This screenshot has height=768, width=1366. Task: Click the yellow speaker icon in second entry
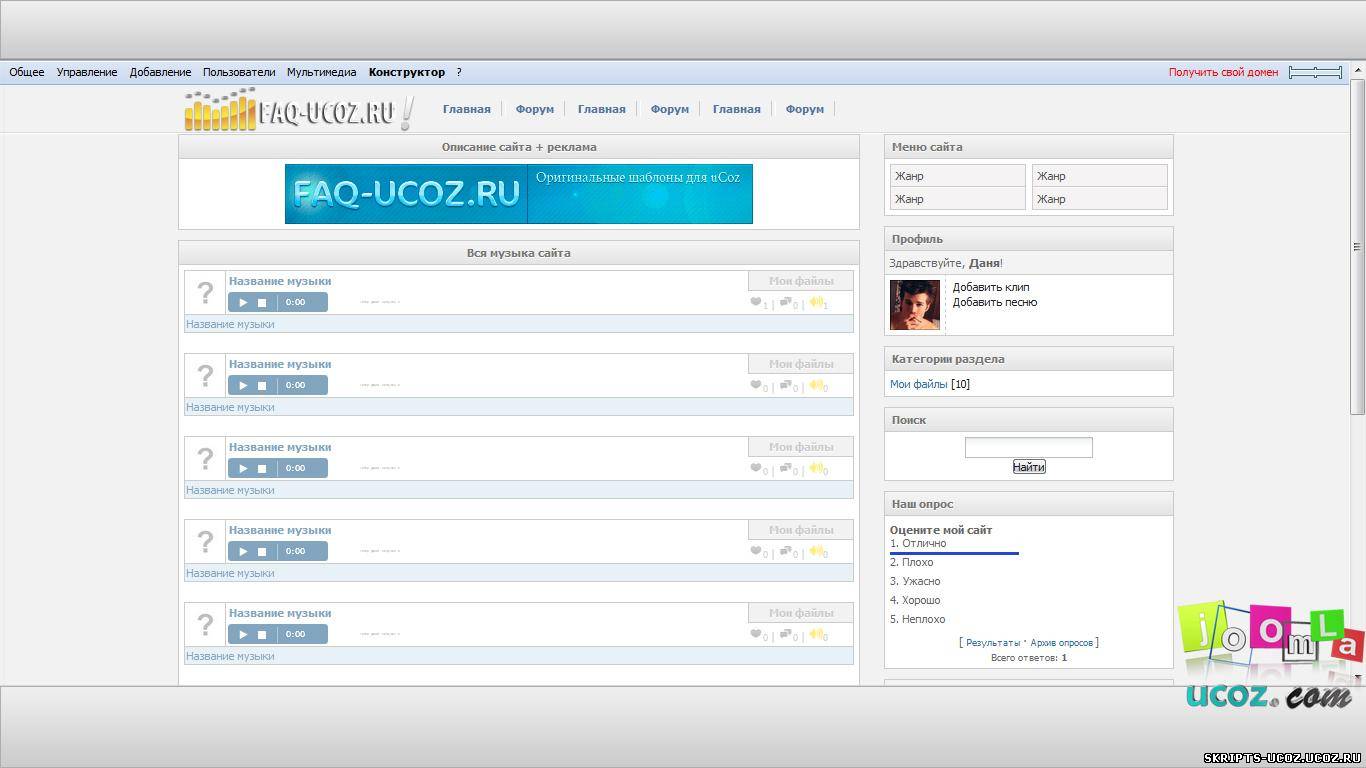[816, 385]
